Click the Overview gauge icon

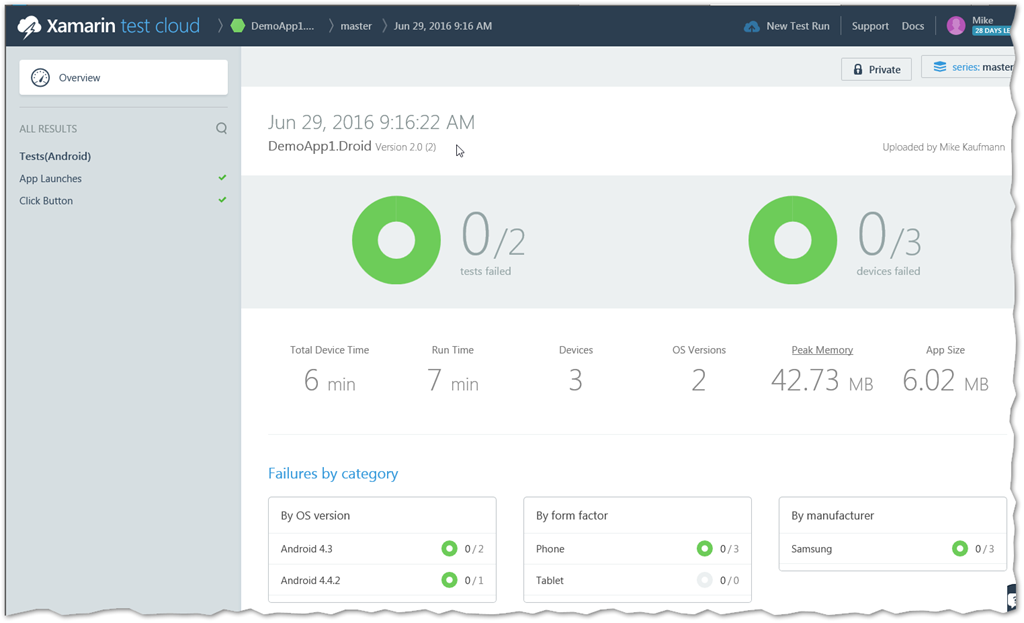pyautogui.click(x=40, y=78)
